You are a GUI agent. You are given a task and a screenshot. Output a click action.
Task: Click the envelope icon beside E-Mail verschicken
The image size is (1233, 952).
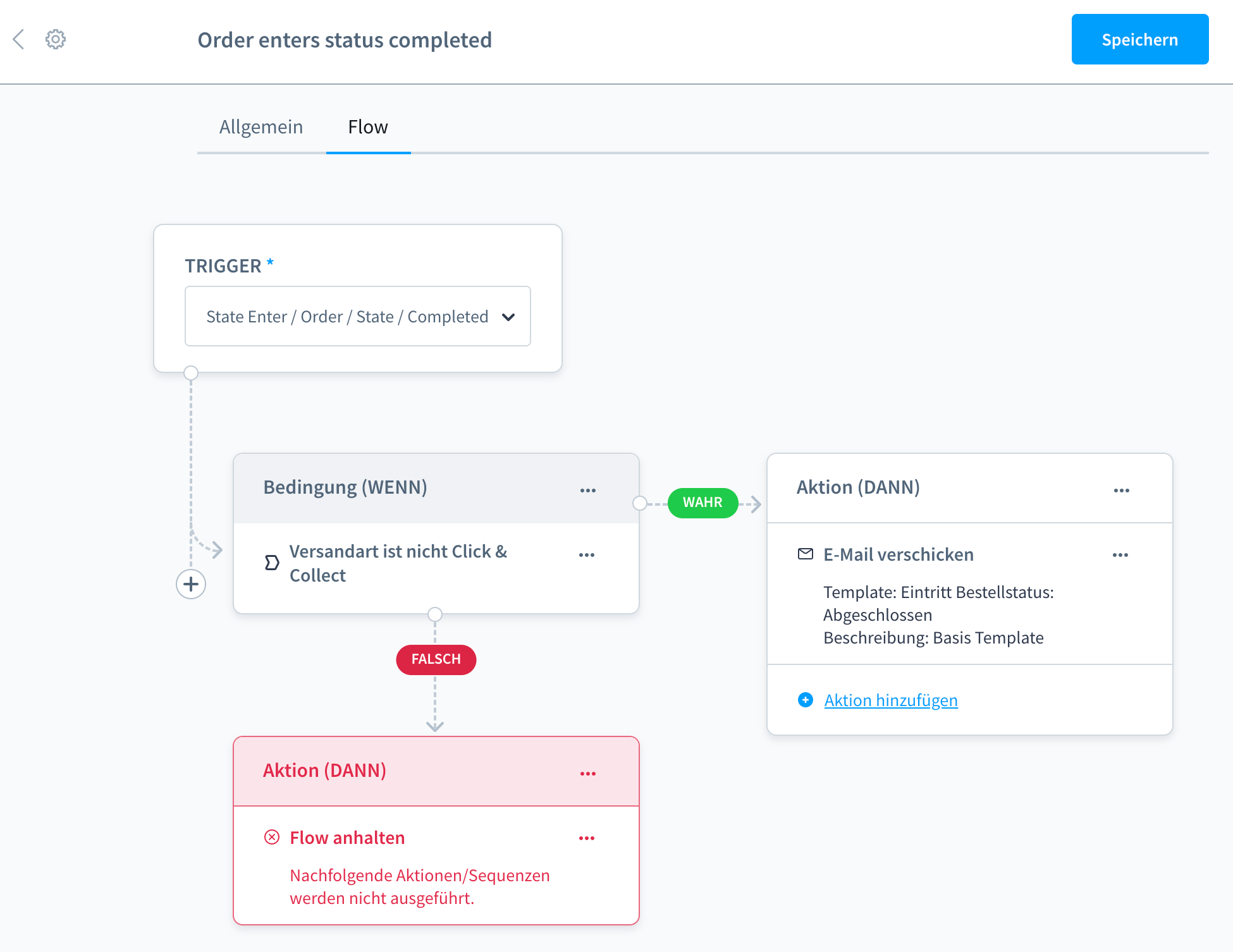[806, 554]
